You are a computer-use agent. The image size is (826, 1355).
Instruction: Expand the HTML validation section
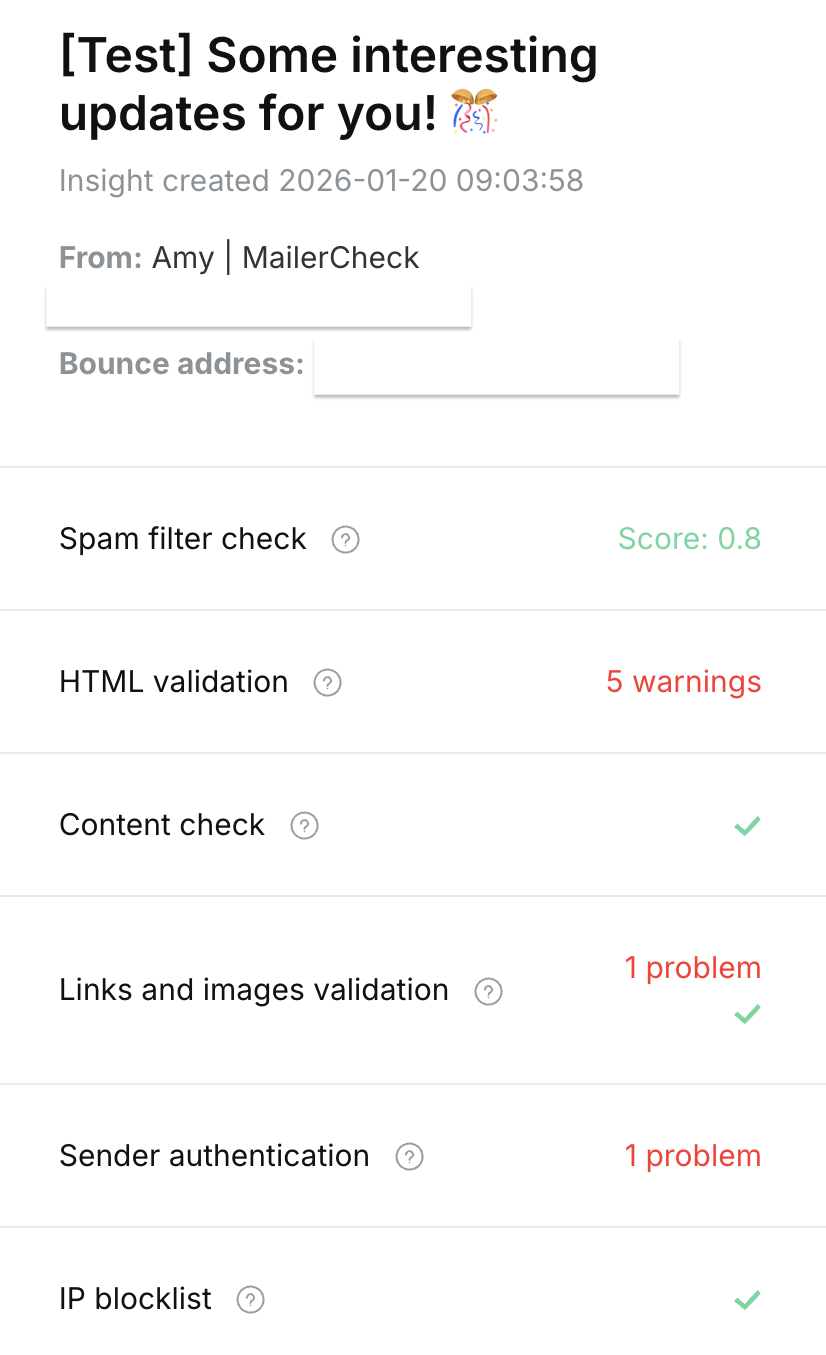(174, 682)
